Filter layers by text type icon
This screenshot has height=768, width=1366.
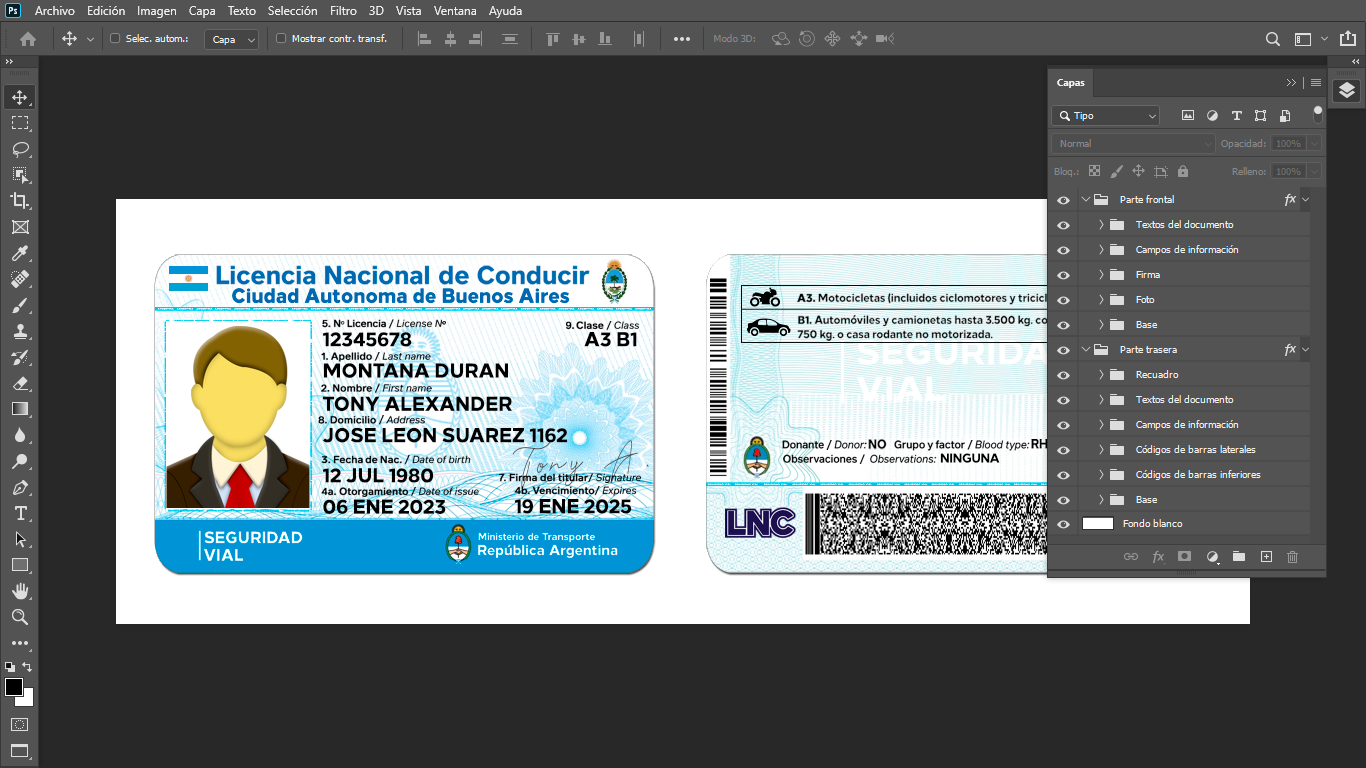pyautogui.click(x=1236, y=116)
